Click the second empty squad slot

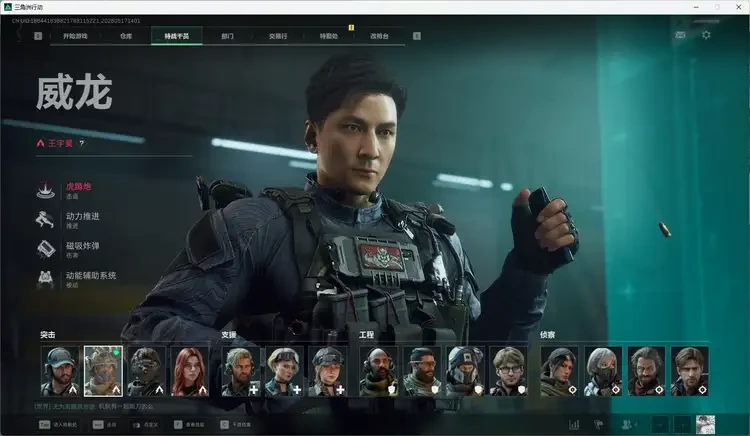click(682, 425)
